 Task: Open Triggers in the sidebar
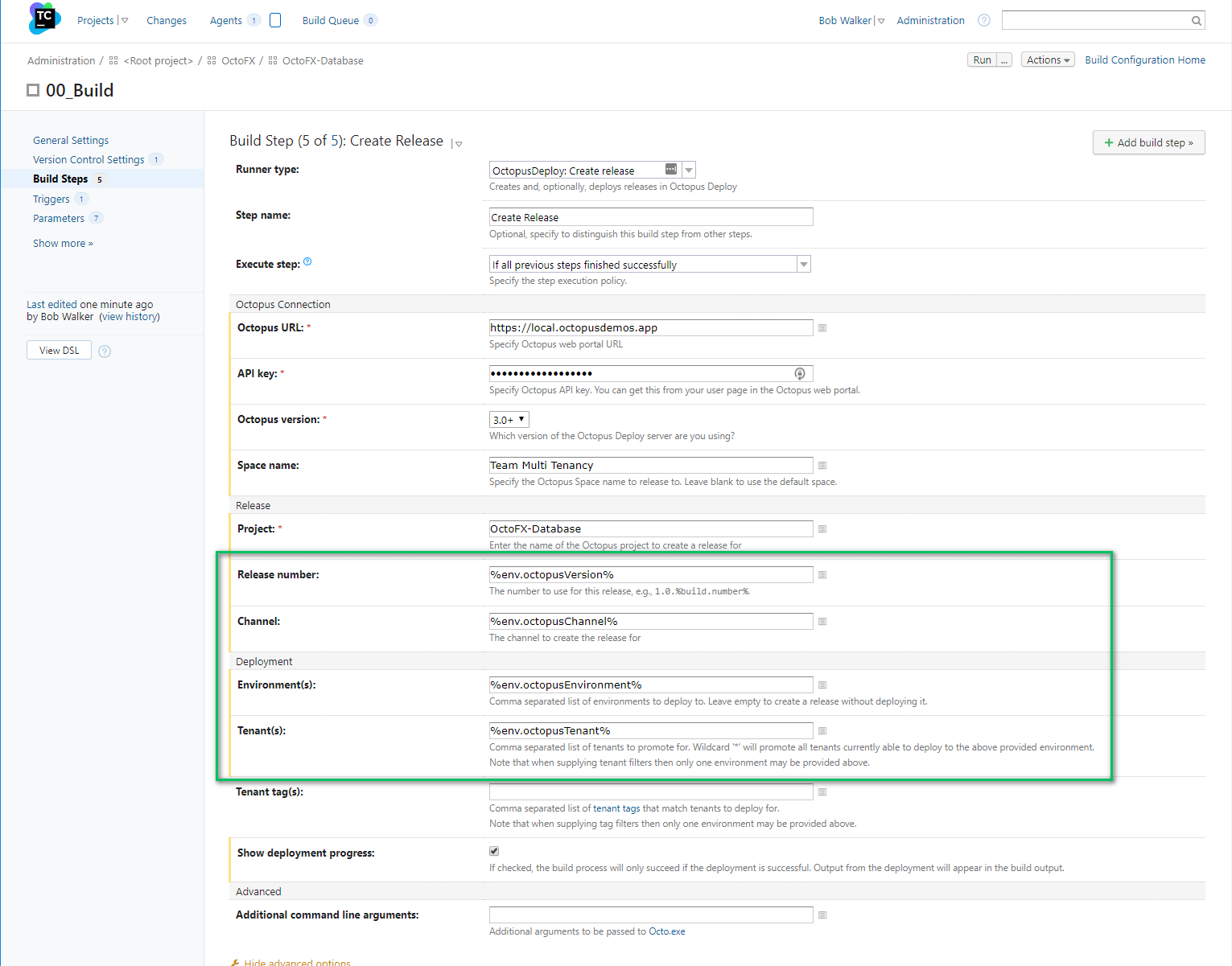[x=52, y=199]
